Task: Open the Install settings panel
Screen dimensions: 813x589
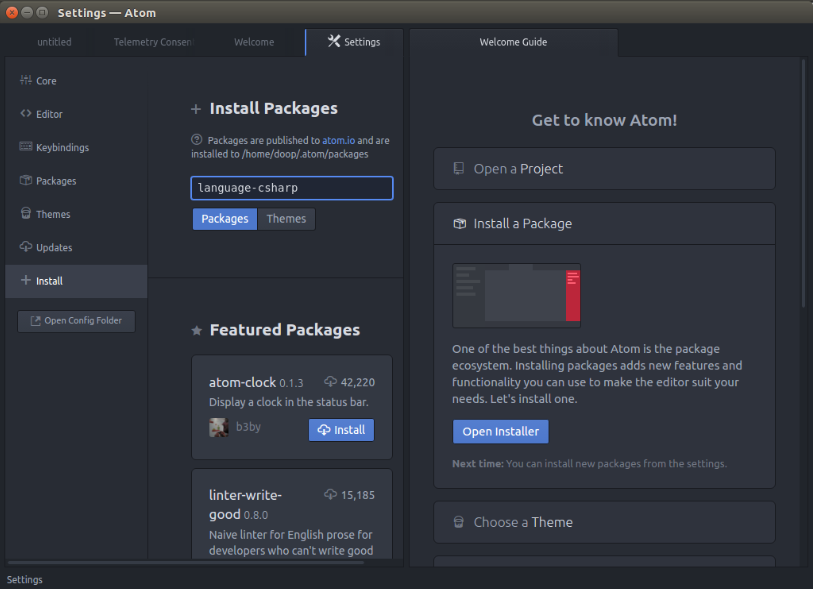Action: tap(76, 281)
